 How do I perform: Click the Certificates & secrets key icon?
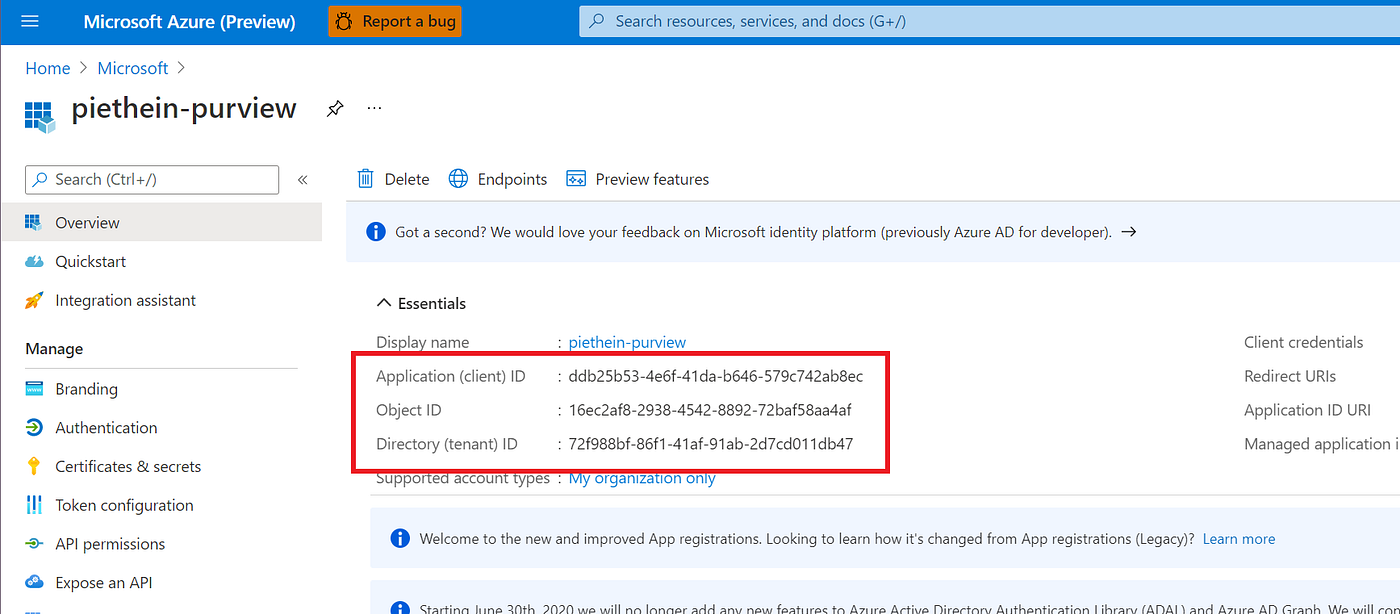pos(34,466)
